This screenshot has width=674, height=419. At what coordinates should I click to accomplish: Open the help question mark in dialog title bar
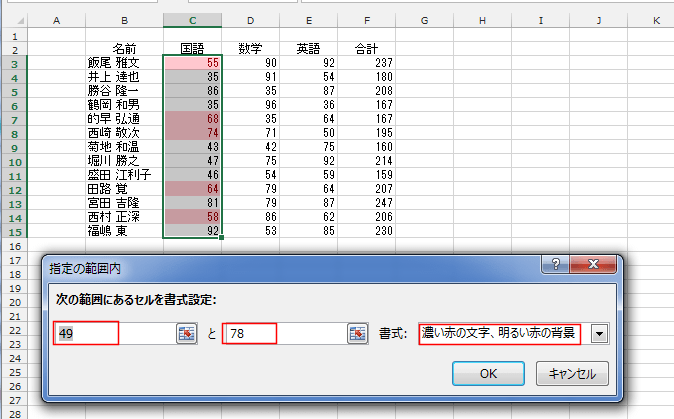555,264
